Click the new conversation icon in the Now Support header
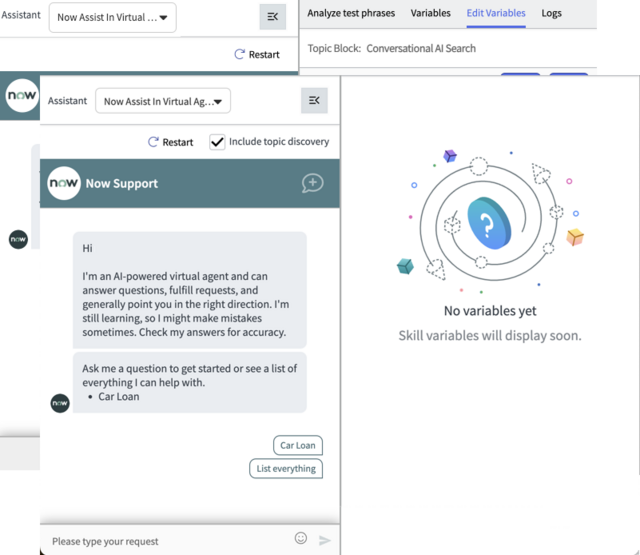 tap(313, 183)
